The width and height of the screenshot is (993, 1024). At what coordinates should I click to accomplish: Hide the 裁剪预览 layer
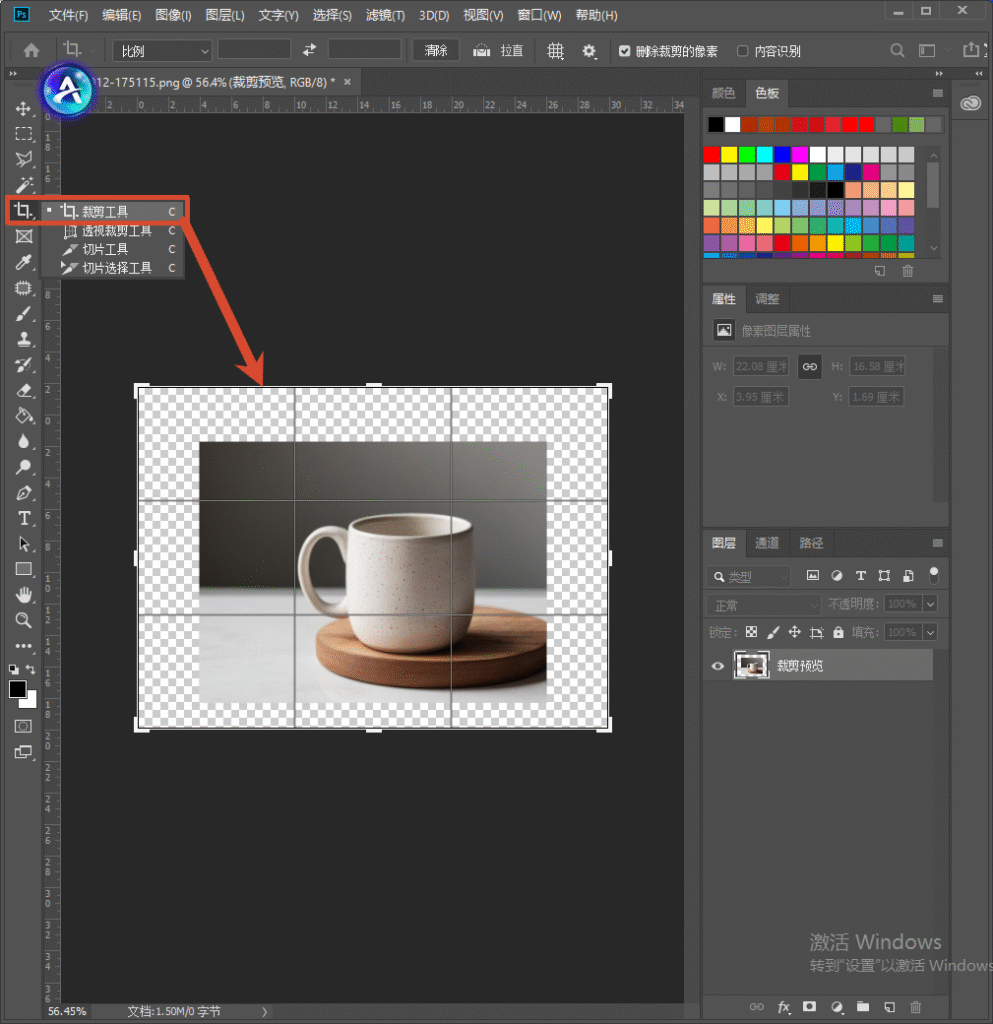coord(717,666)
